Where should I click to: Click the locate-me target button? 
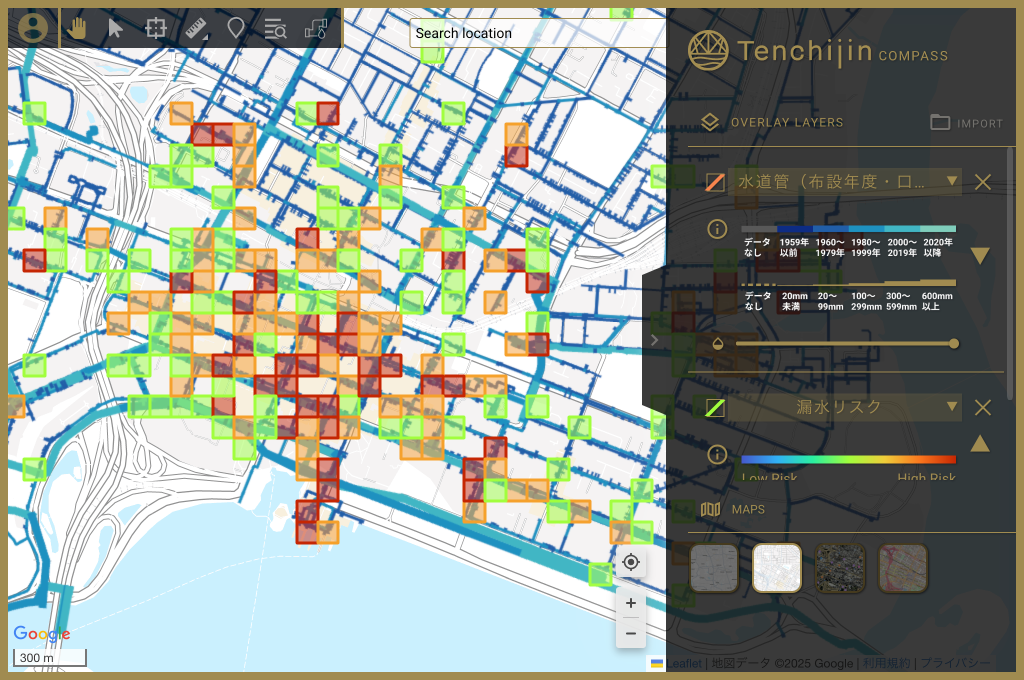tap(631, 562)
